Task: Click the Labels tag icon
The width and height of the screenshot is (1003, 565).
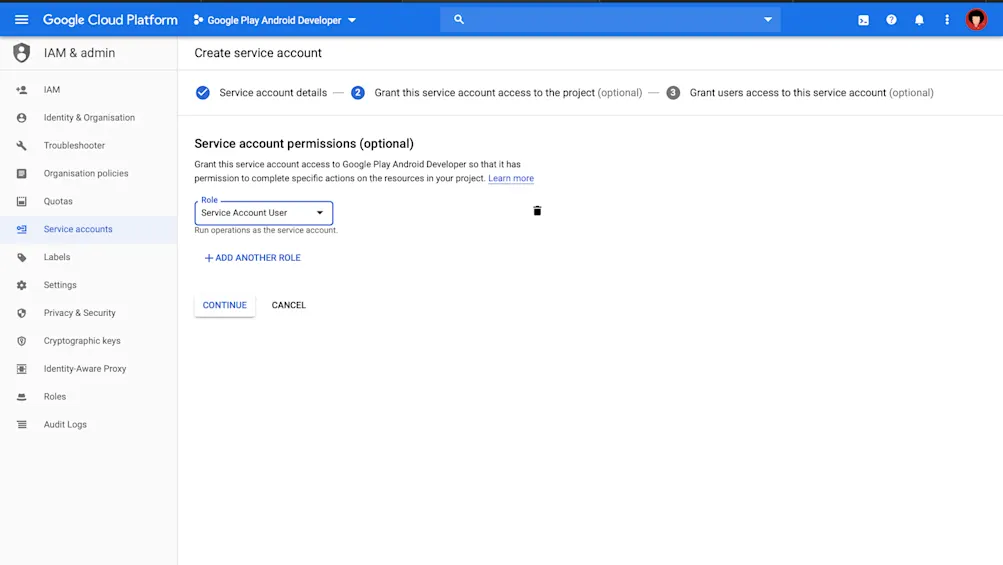Action: (x=22, y=257)
